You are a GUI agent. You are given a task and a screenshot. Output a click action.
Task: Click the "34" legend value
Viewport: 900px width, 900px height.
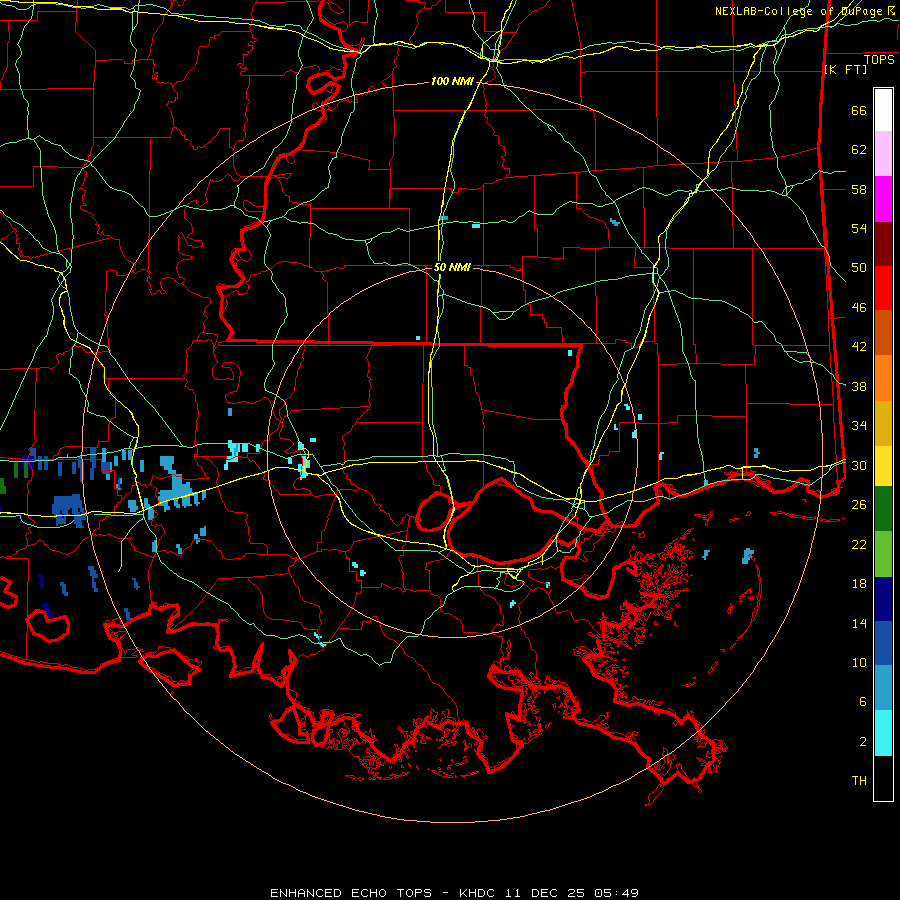[859, 426]
